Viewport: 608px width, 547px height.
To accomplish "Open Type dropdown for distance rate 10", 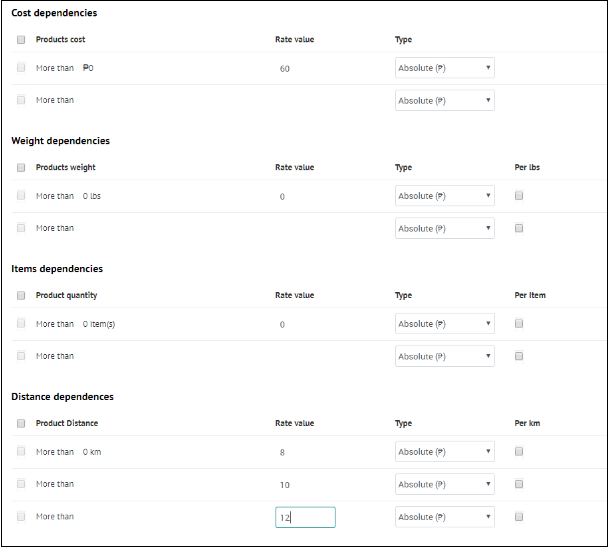I will [x=445, y=484].
